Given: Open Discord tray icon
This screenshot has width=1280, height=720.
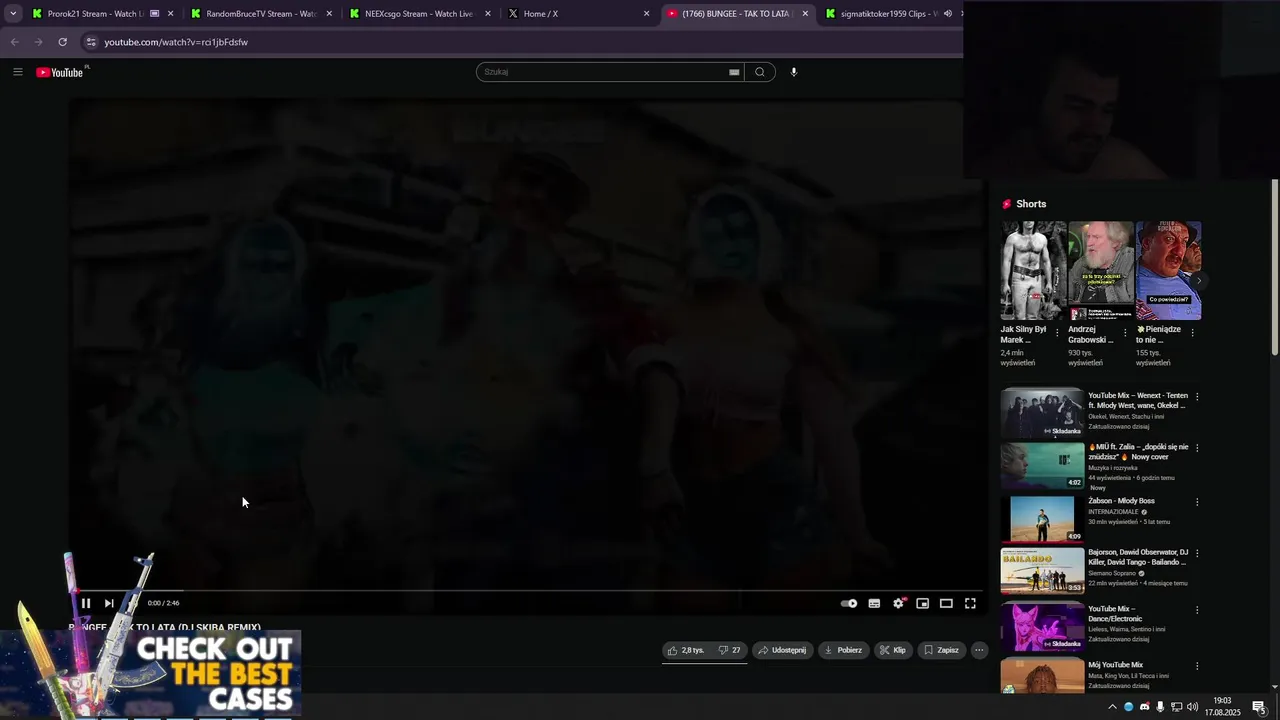Looking at the screenshot, I should pos(1144,707).
